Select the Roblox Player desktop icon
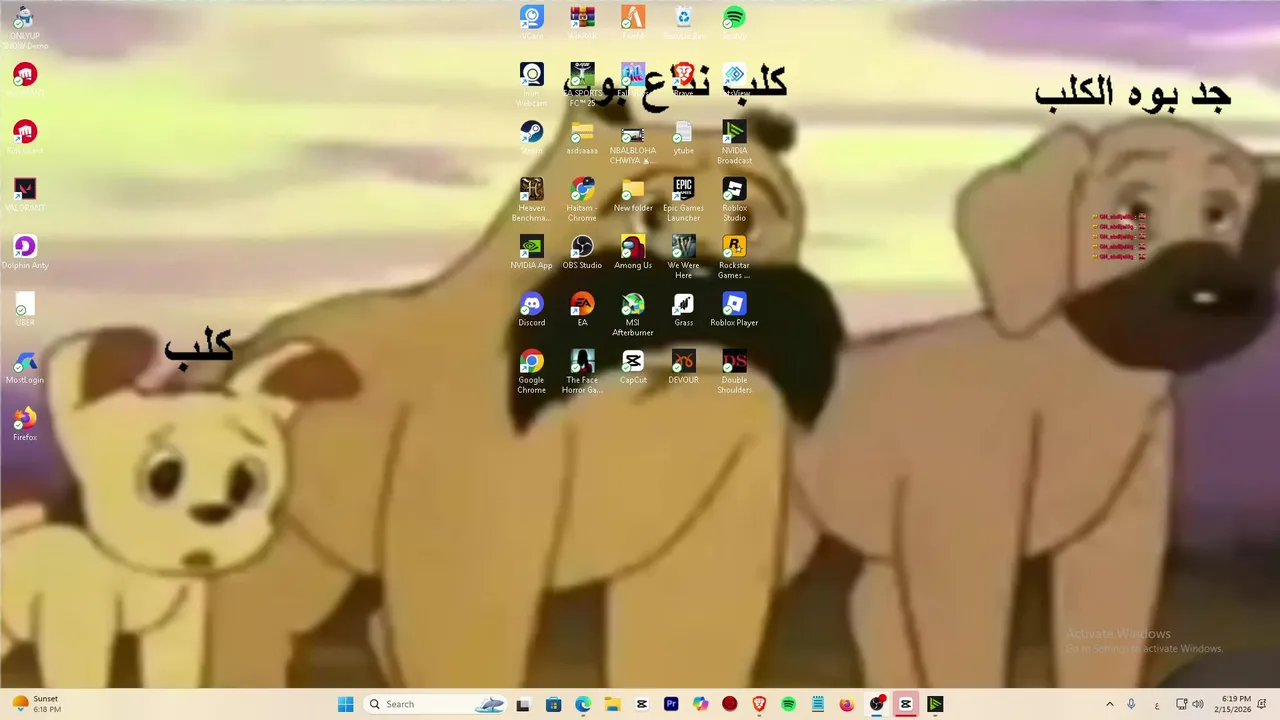 coord(734,309)
